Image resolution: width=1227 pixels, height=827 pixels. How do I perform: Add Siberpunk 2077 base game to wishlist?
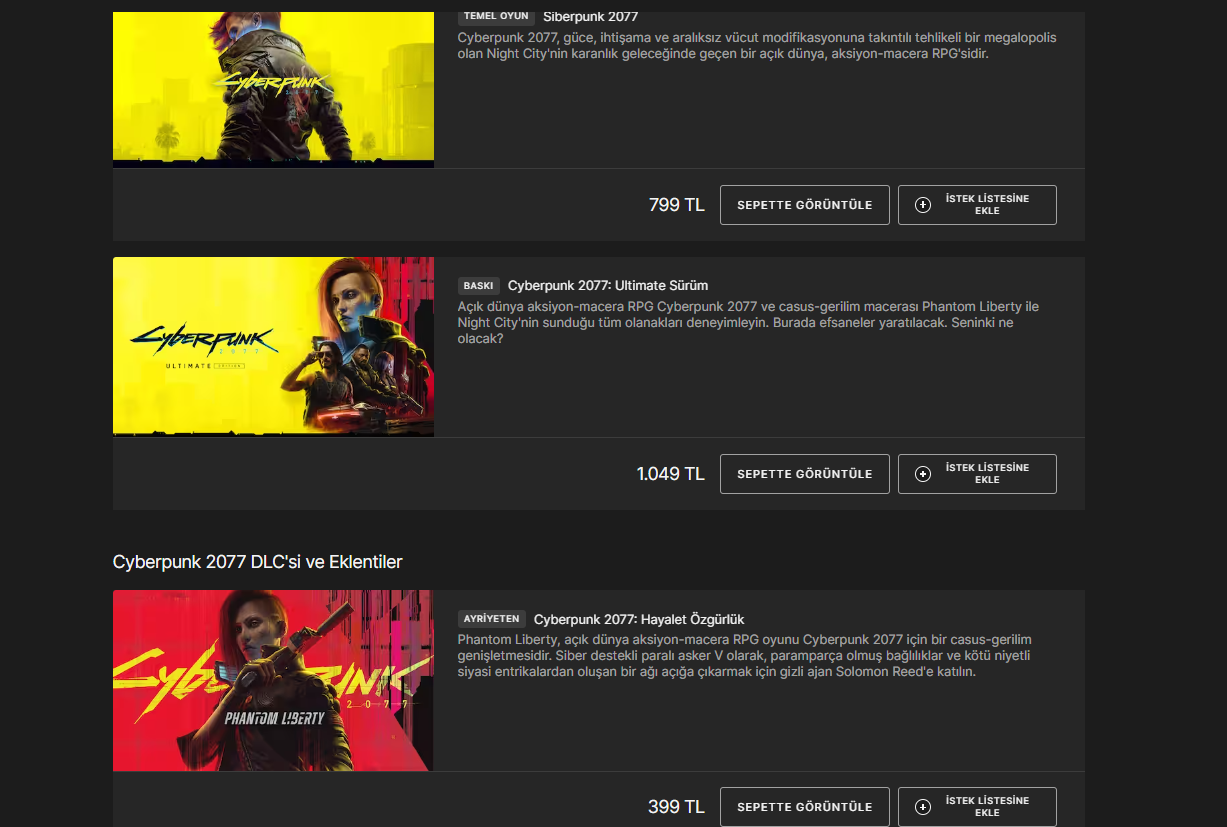977,205
